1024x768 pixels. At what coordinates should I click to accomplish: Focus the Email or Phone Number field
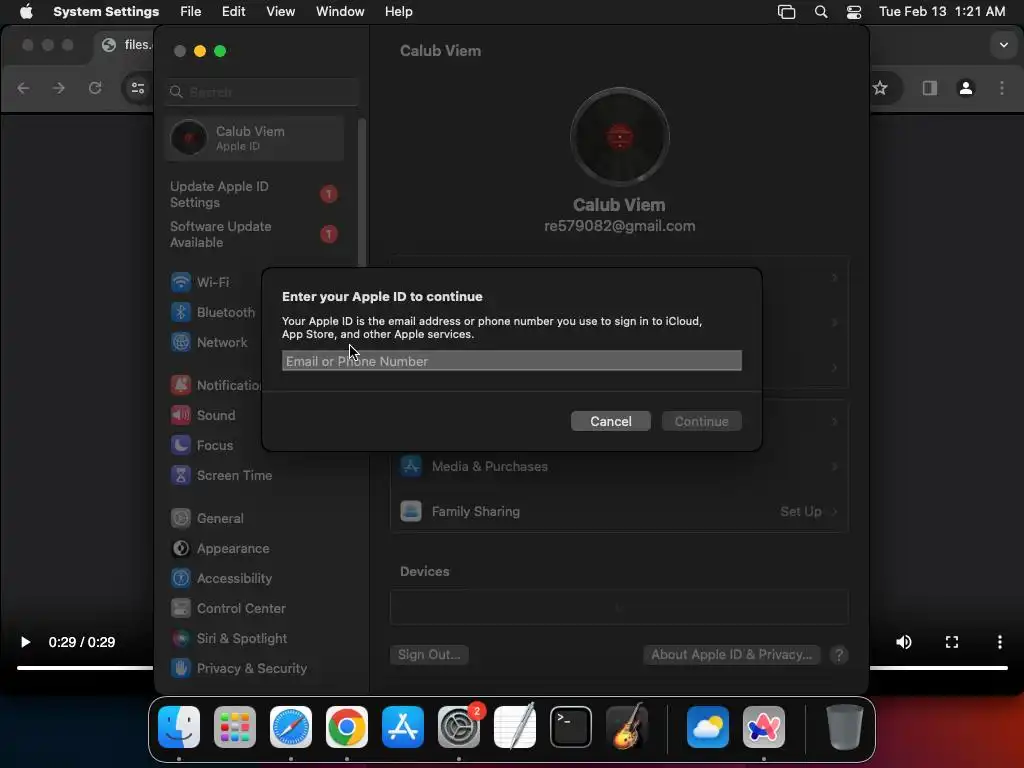coord(511,360)
